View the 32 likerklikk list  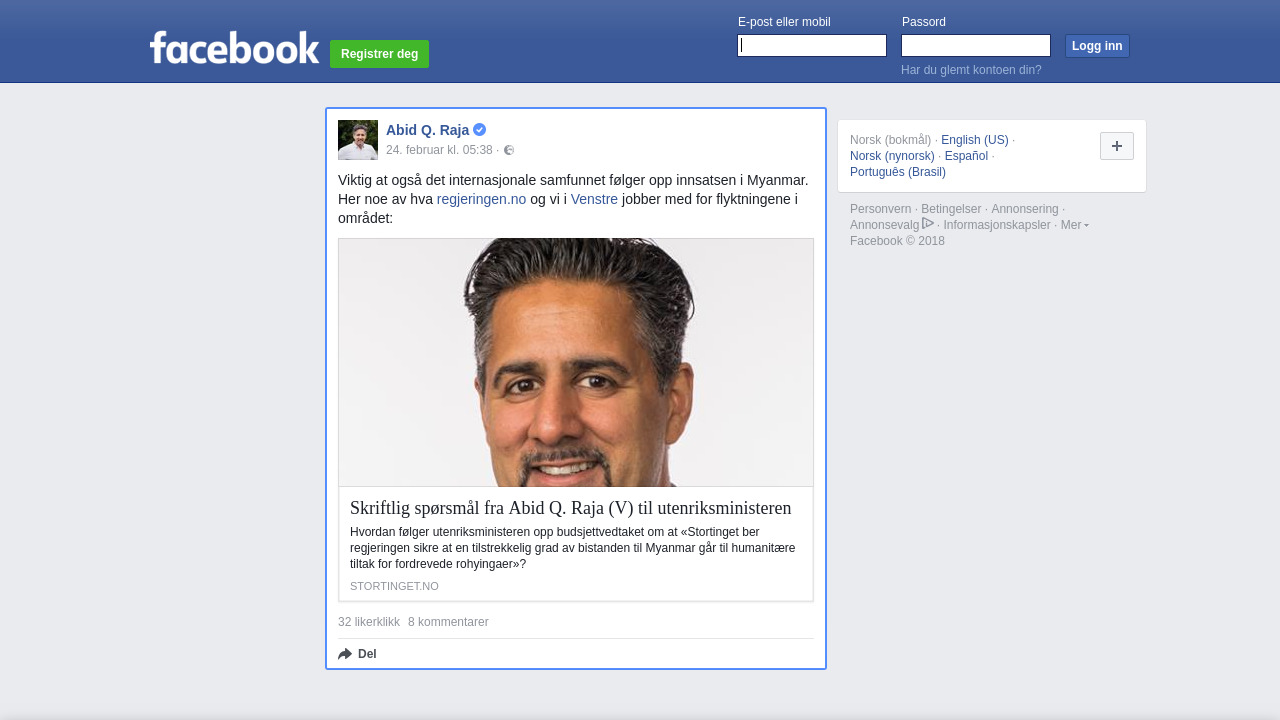coord(369,622)
